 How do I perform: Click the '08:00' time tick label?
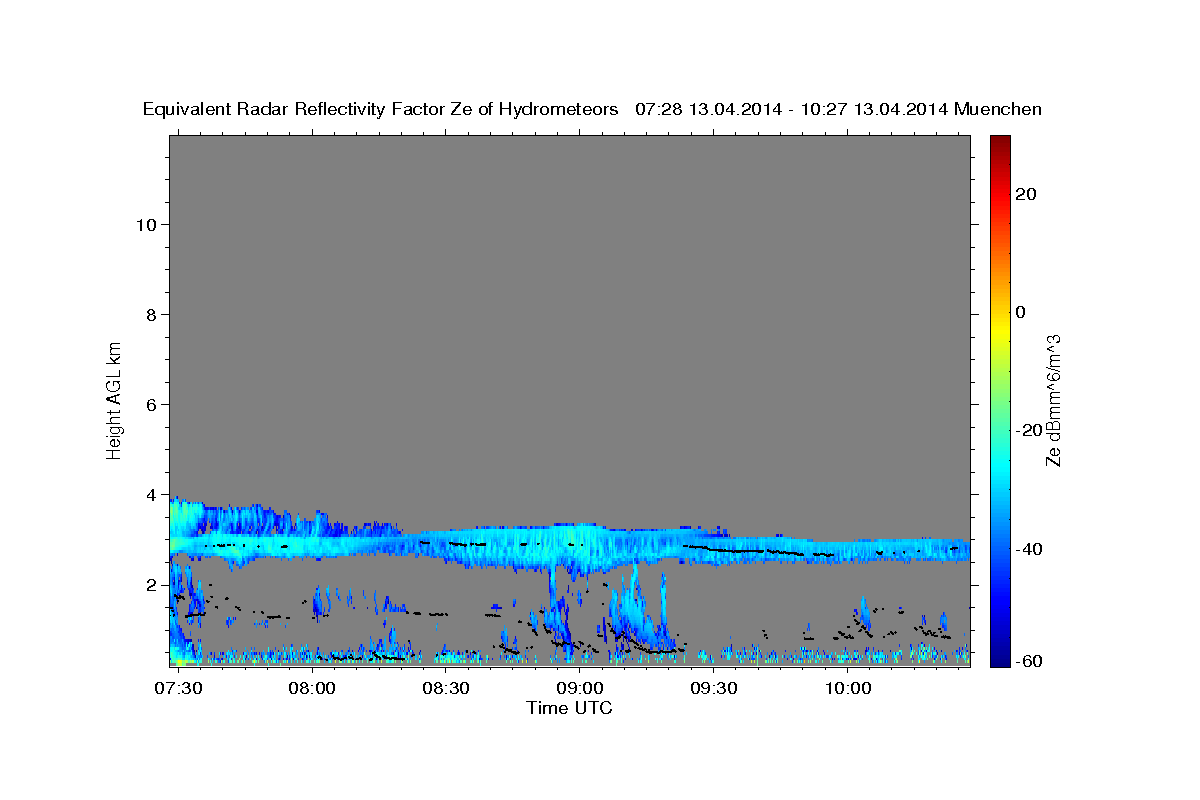click(313, 689)
